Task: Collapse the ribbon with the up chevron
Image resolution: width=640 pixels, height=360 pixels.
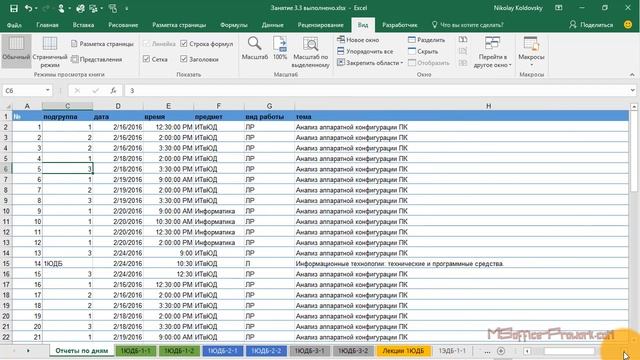Action: pyautogui.click(x=632, y=75)
